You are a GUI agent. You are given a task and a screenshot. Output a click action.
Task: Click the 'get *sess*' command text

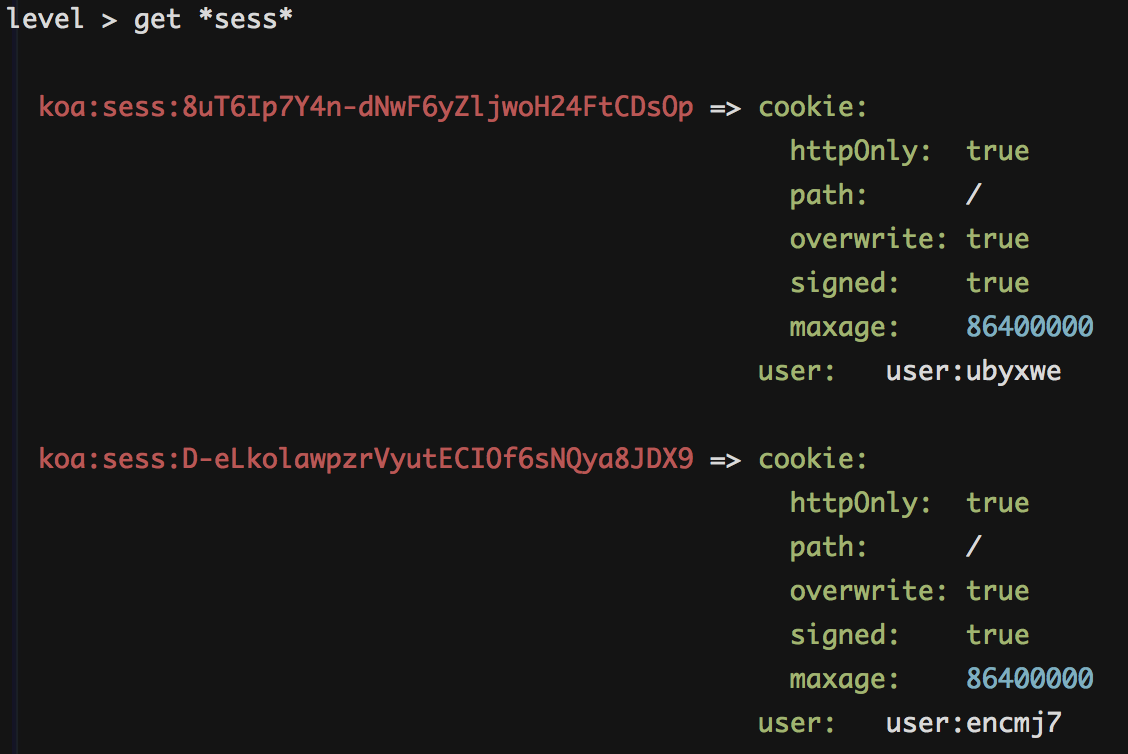[213, 19]
